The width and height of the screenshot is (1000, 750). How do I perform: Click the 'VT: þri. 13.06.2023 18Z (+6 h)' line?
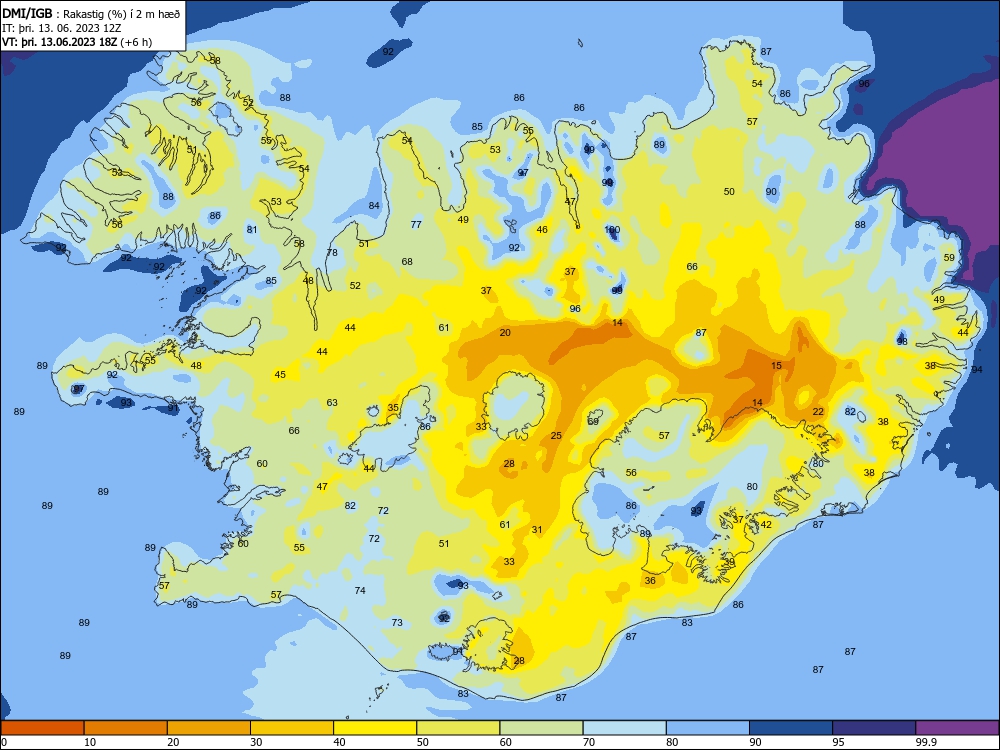(77, 42)
